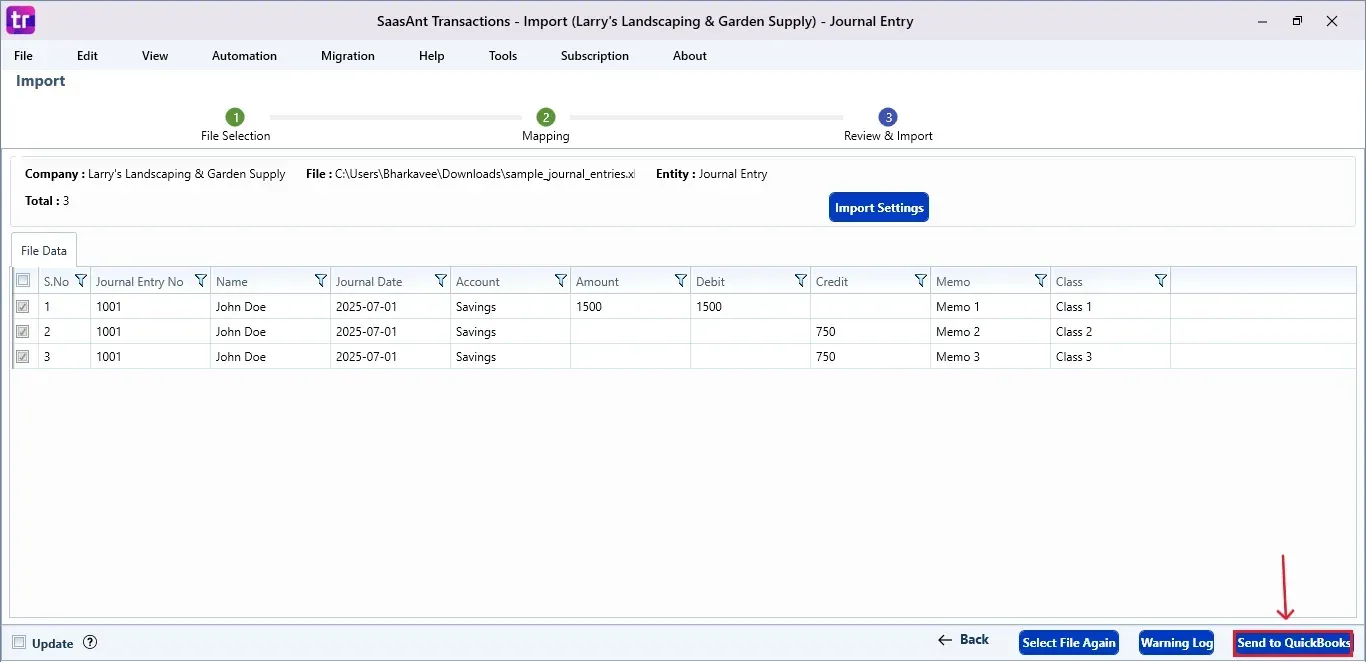Click the Savings account cell in row 3

[510, 356]
